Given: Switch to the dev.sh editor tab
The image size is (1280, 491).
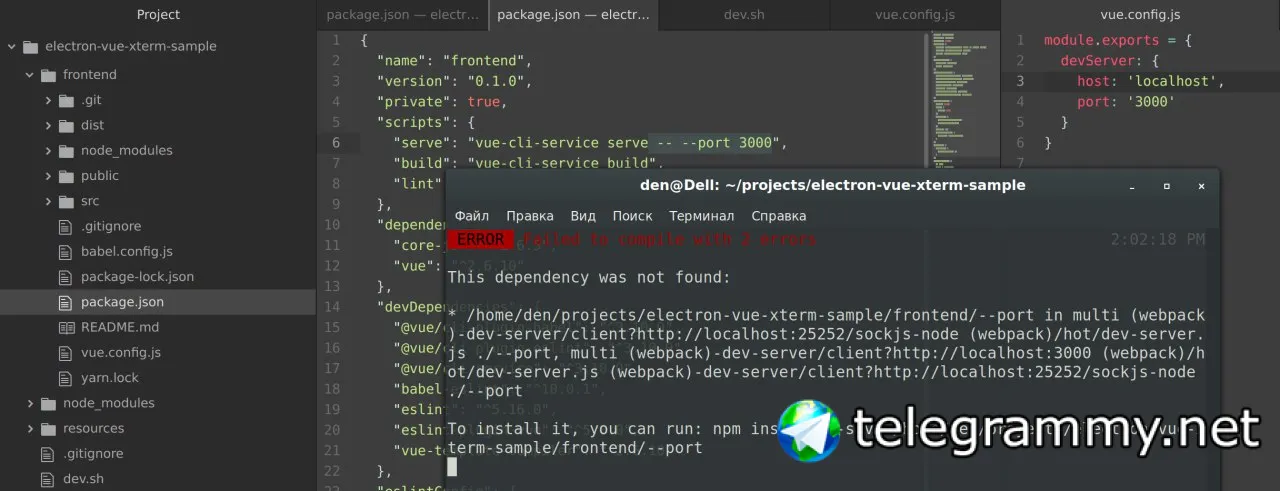Looking at the screenshot, I should tap(744, 15).
